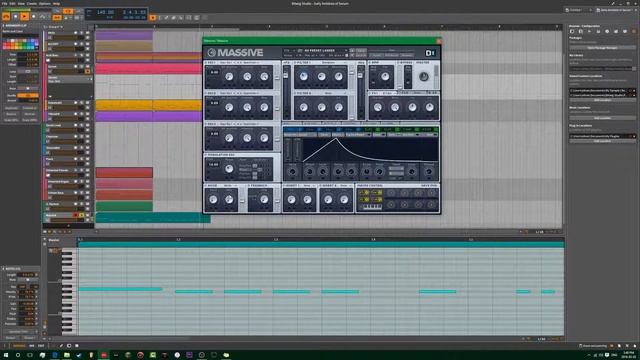Mute the Massive track
The image size is (640, 360).
(x=87, y=215)
